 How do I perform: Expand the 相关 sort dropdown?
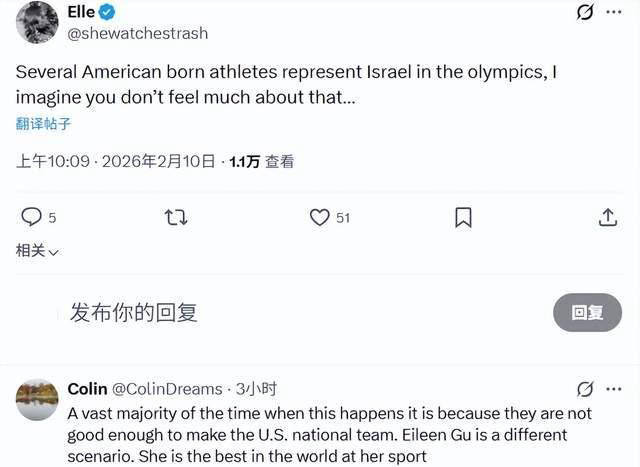click(x=37, y=251)
